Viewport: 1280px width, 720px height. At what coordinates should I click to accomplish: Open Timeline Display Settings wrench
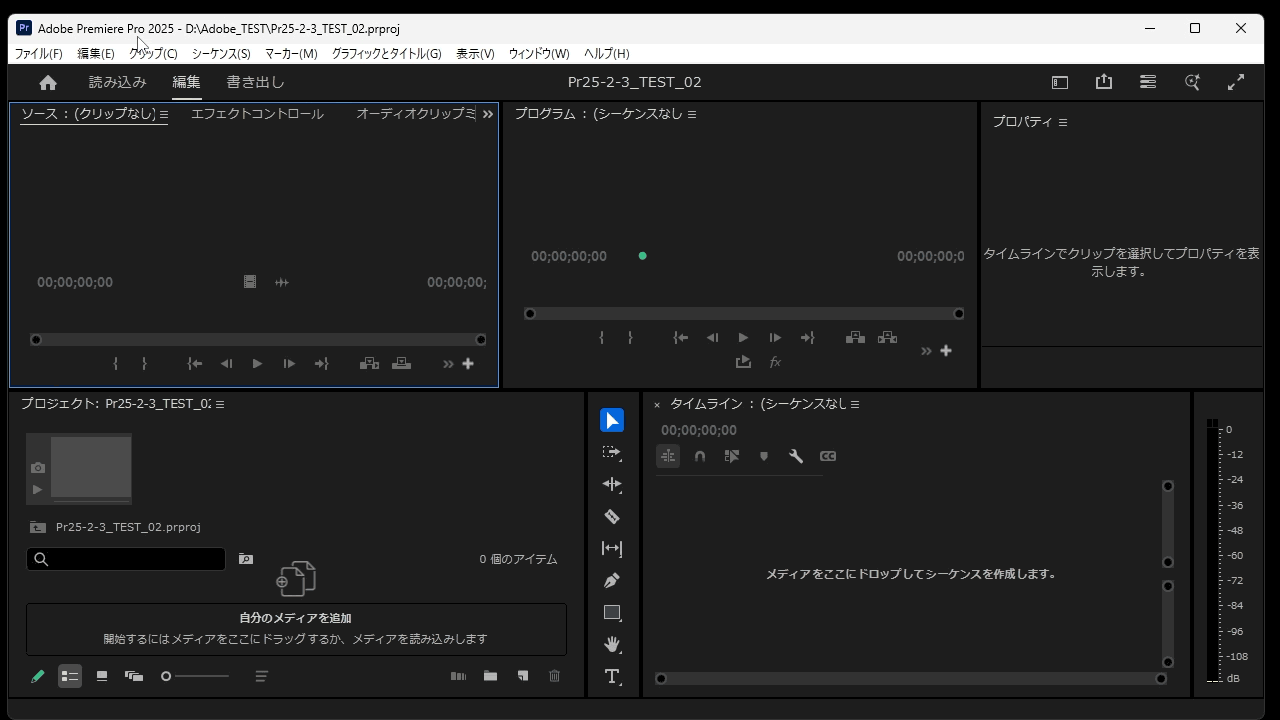tap(796, 456)
